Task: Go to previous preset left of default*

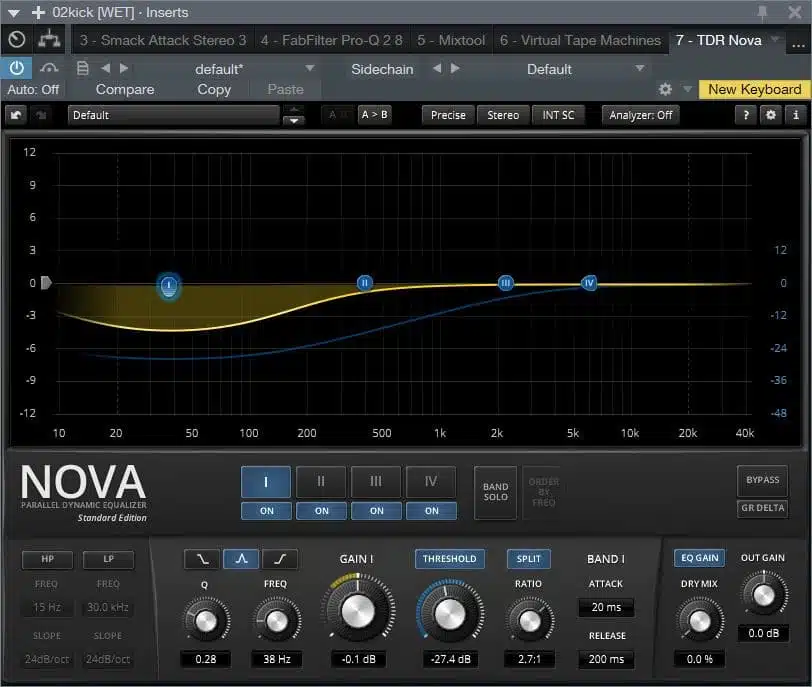Action: pos(106,68)
